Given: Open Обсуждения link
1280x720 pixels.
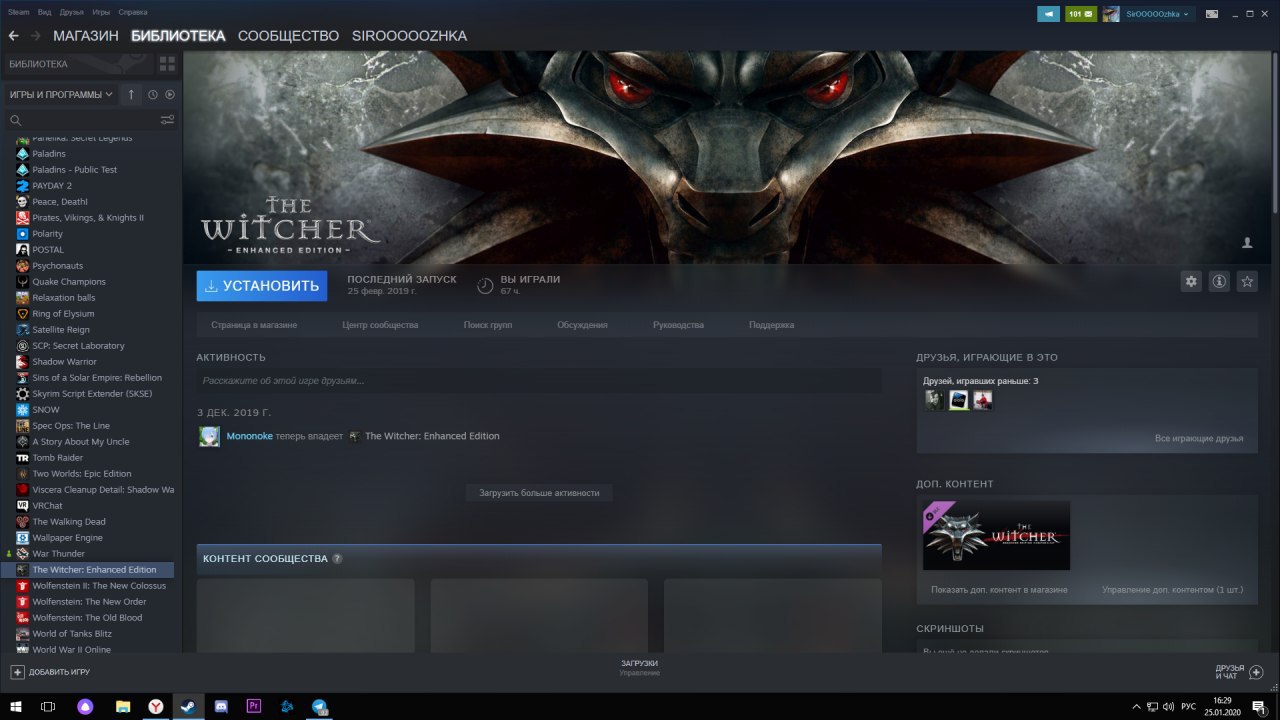Looking at the screenshot, I should [582, 325].
